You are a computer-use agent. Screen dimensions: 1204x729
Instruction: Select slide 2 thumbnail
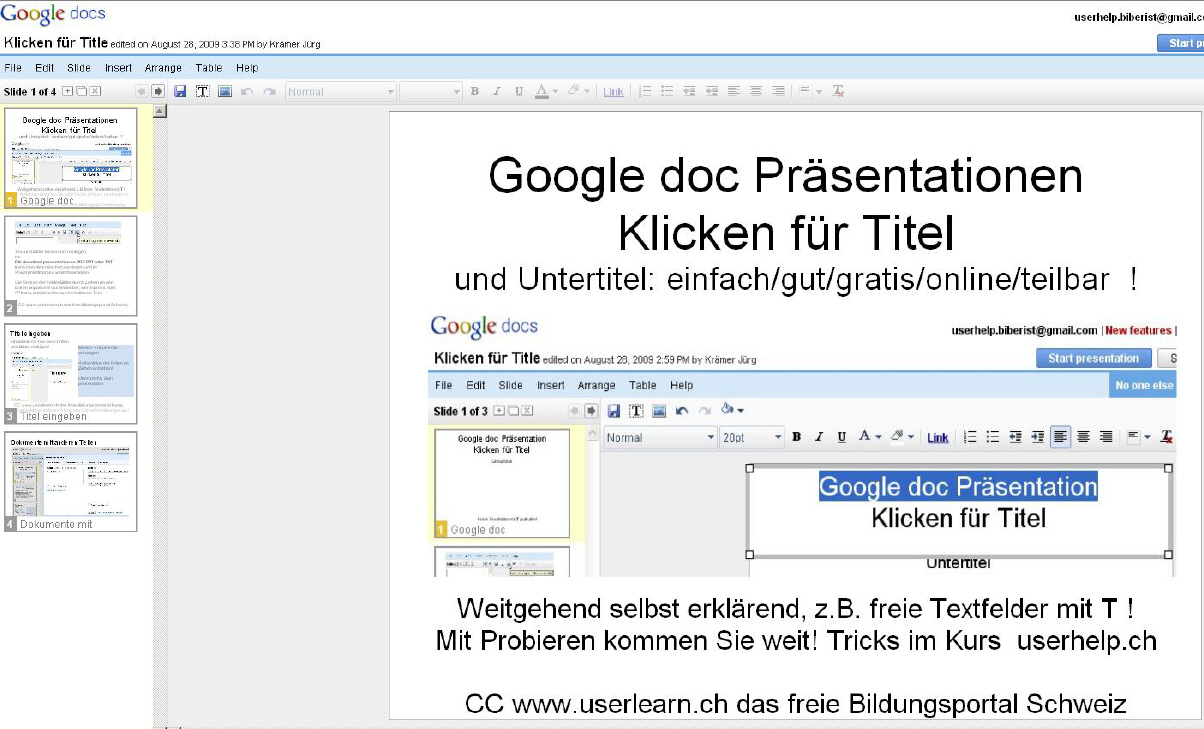(x=71, y=266)
